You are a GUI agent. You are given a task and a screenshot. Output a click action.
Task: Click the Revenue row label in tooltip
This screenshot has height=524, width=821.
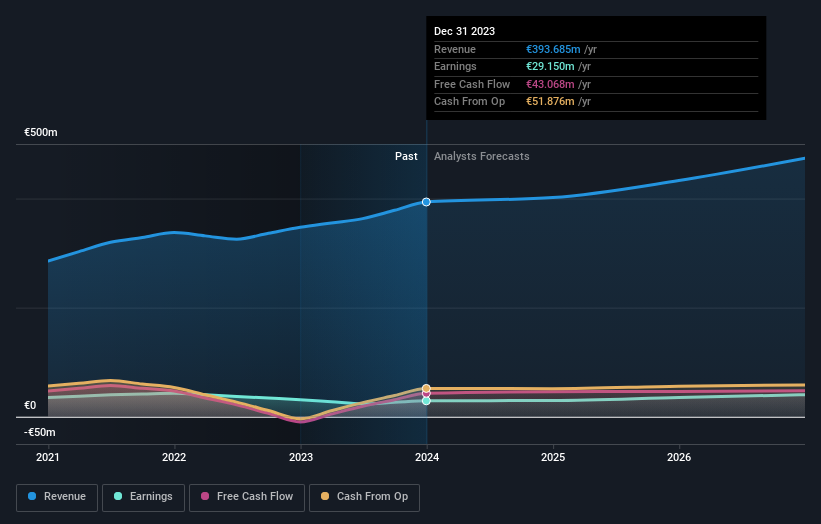pos(455,49)
